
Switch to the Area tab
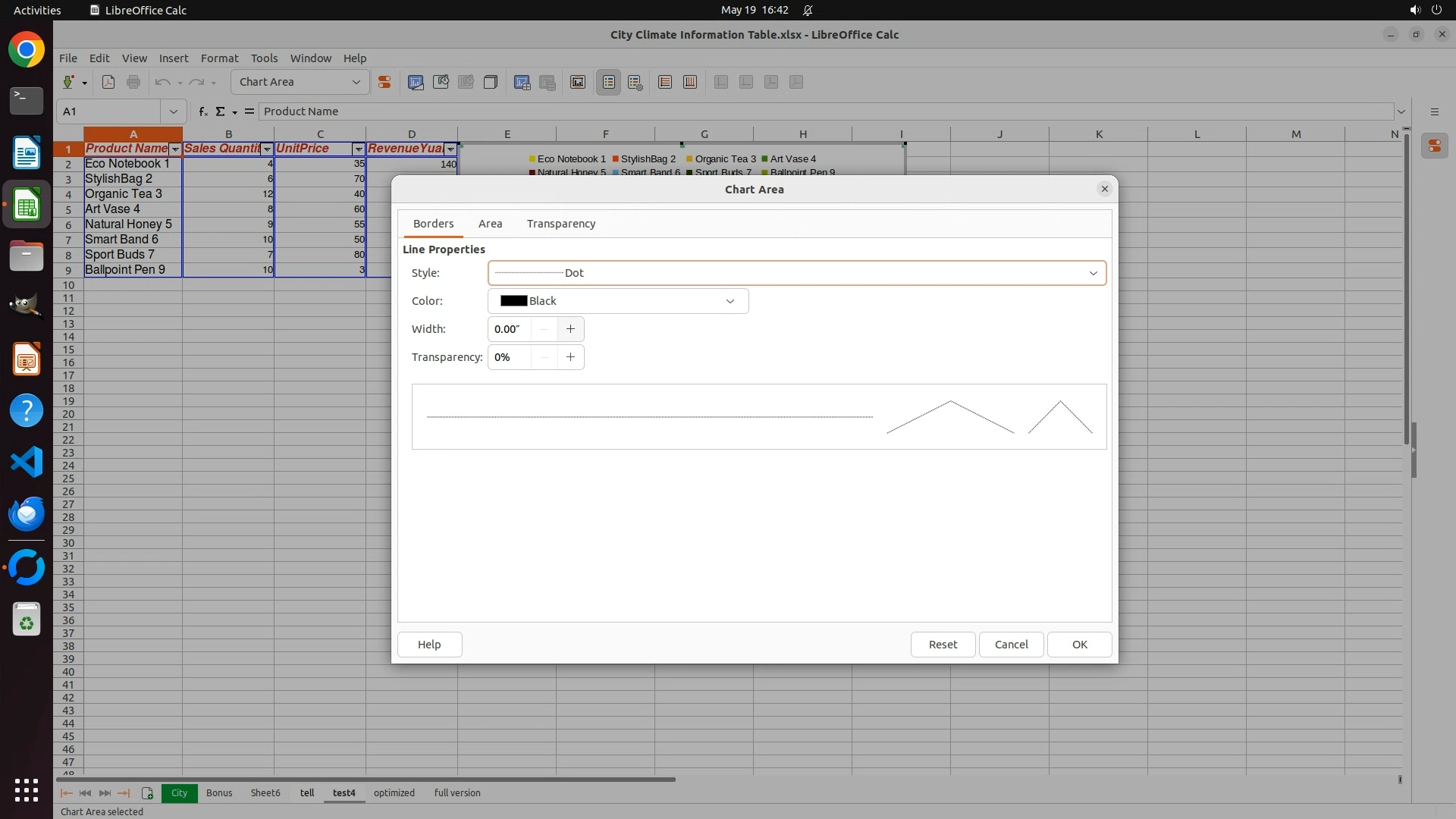pyautogui.click(x=490, y=224)
